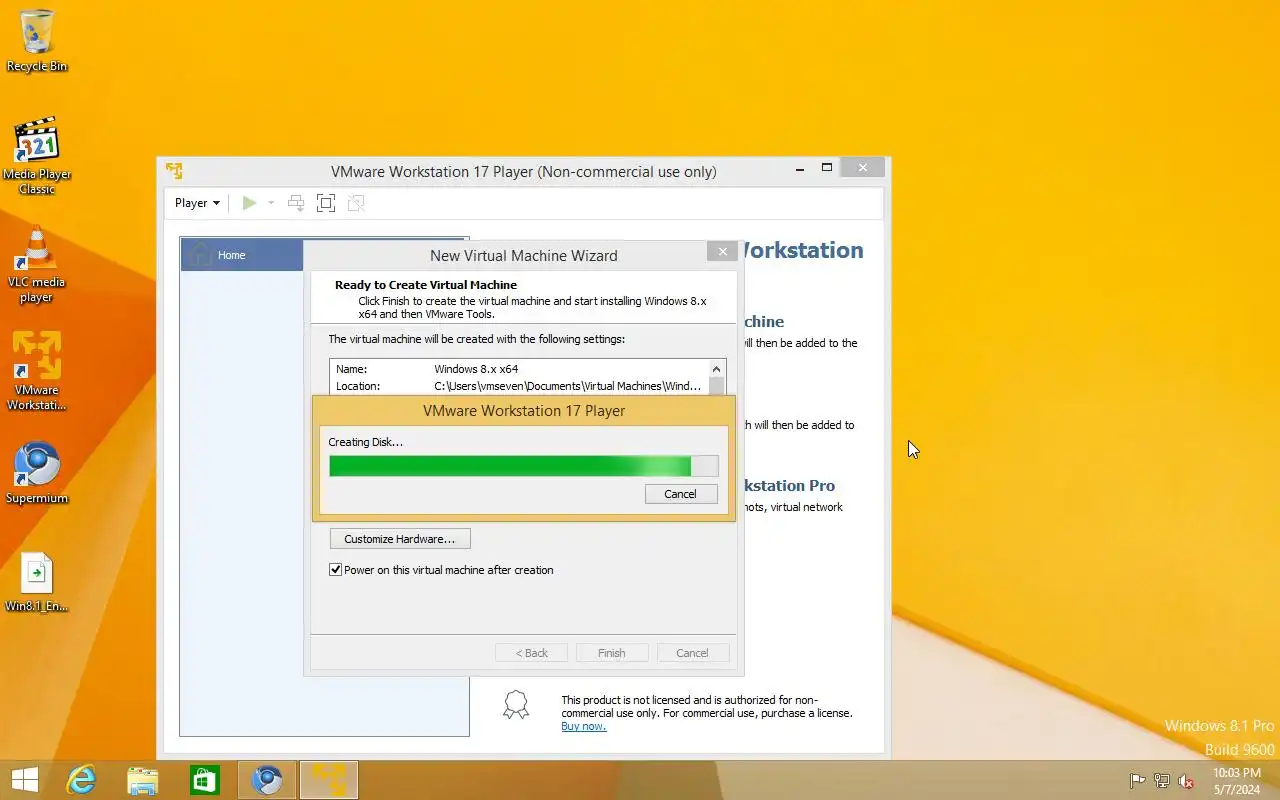1280x800 pixels.
Task: Click the muted volume tray icon
Action: 1186,781
